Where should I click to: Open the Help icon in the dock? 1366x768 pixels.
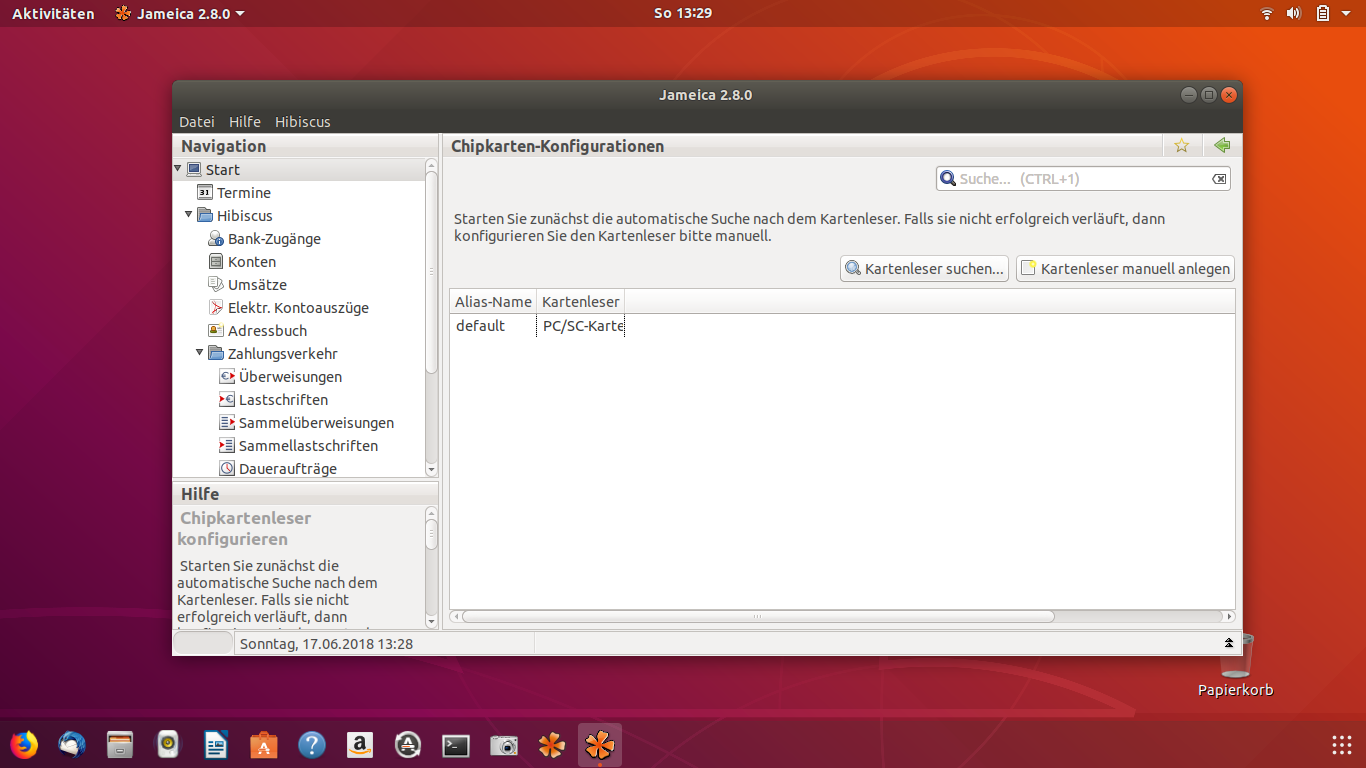pos(312,745)
